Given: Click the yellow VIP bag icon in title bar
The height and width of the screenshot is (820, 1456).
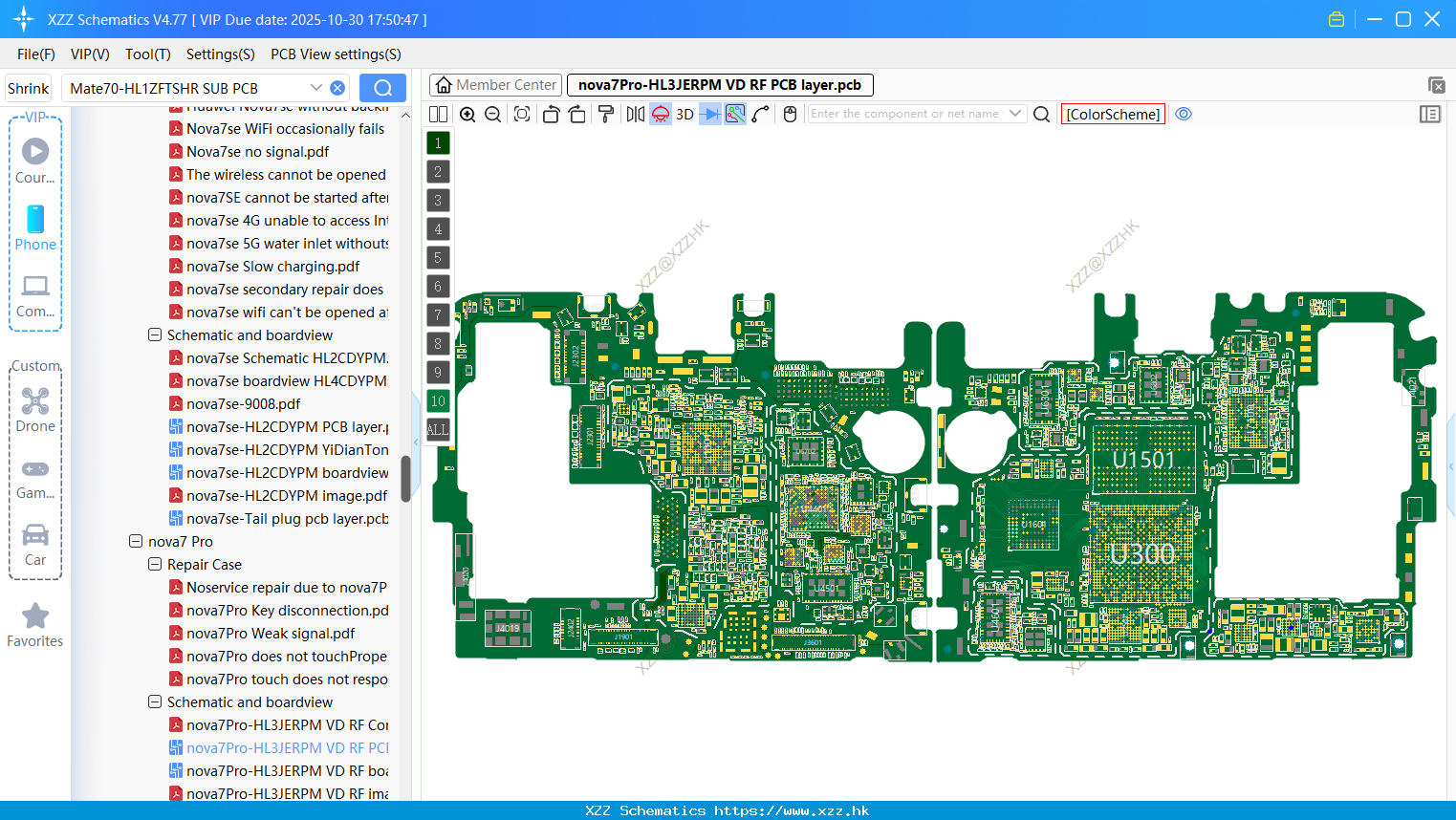Looking at the screenshot, I should tap(1336, 19).
